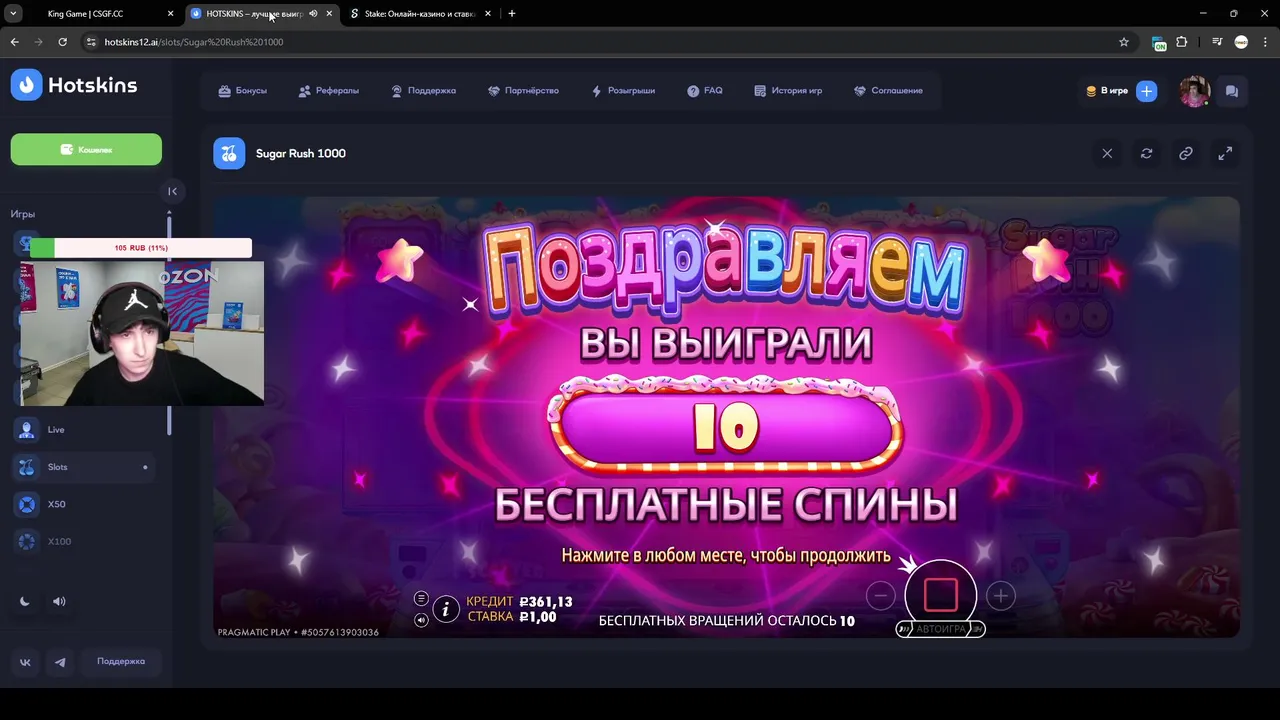Screen dimensions: 1280x720
Task: Open a new browser tab
Action: [512, 14]
